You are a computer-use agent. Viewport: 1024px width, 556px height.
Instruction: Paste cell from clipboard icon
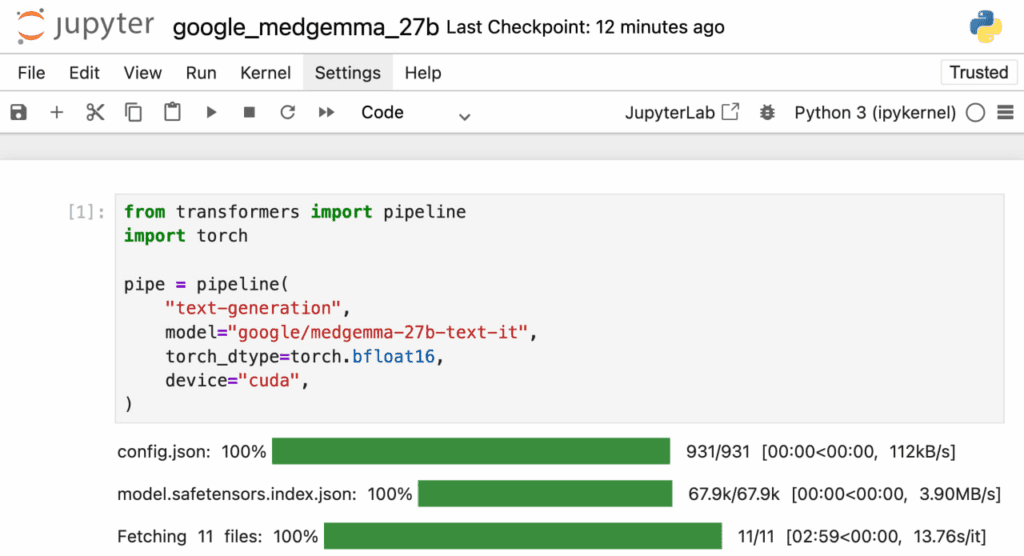[172, 113]
